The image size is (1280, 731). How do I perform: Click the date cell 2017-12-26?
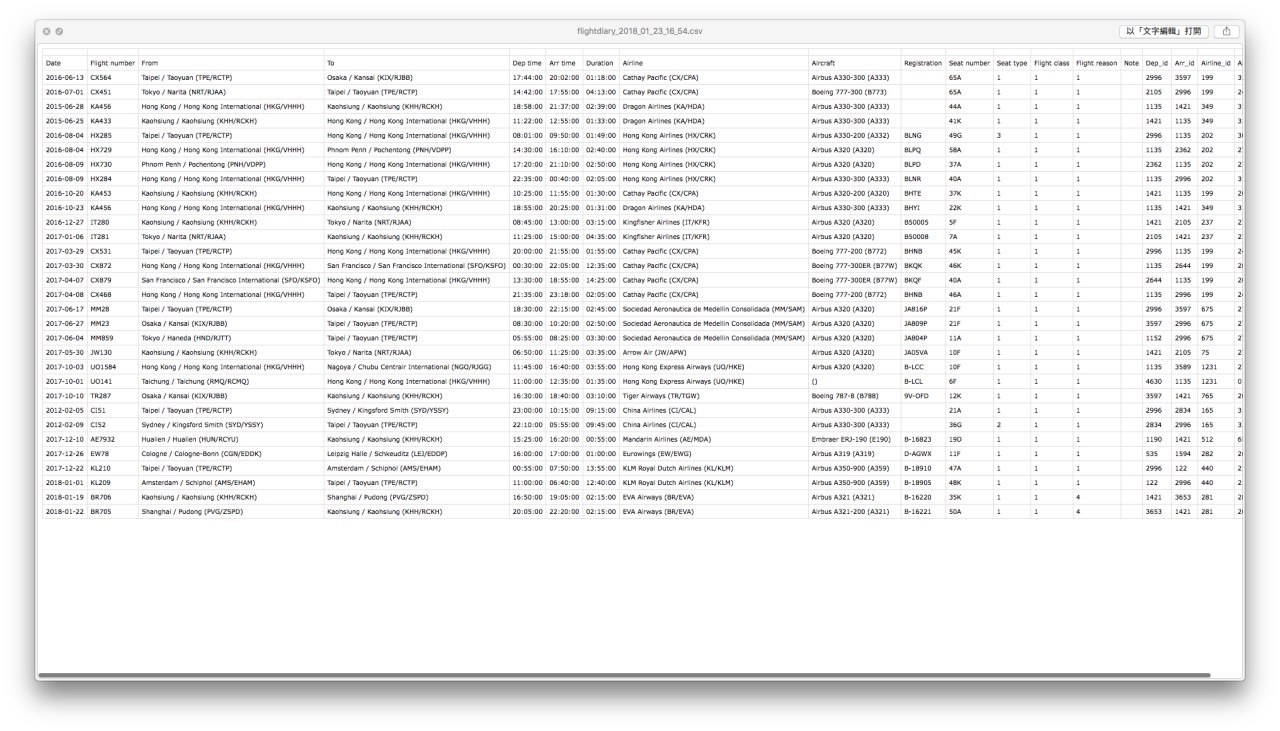[x=65, y=453]
